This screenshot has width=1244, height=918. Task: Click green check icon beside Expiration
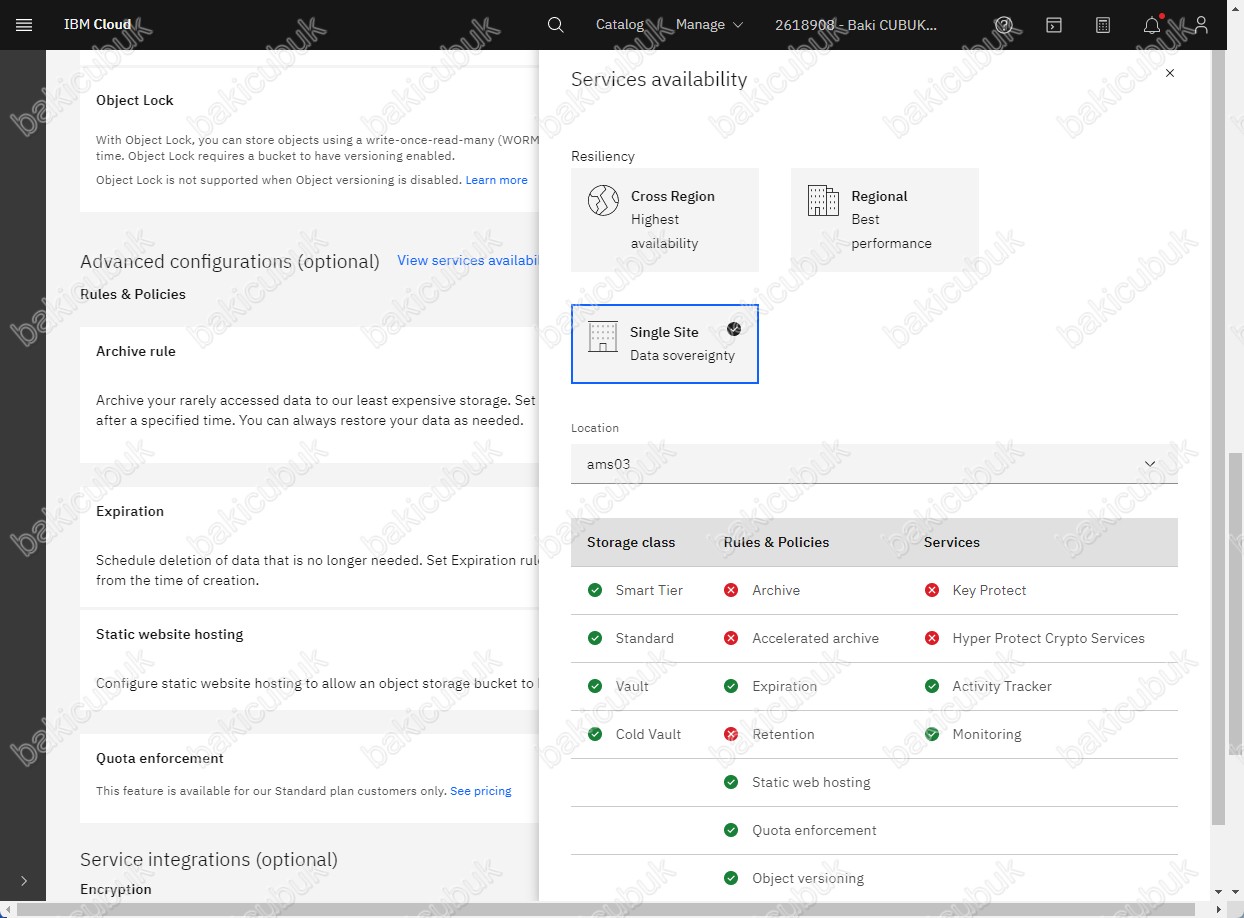tap(731, 686)
